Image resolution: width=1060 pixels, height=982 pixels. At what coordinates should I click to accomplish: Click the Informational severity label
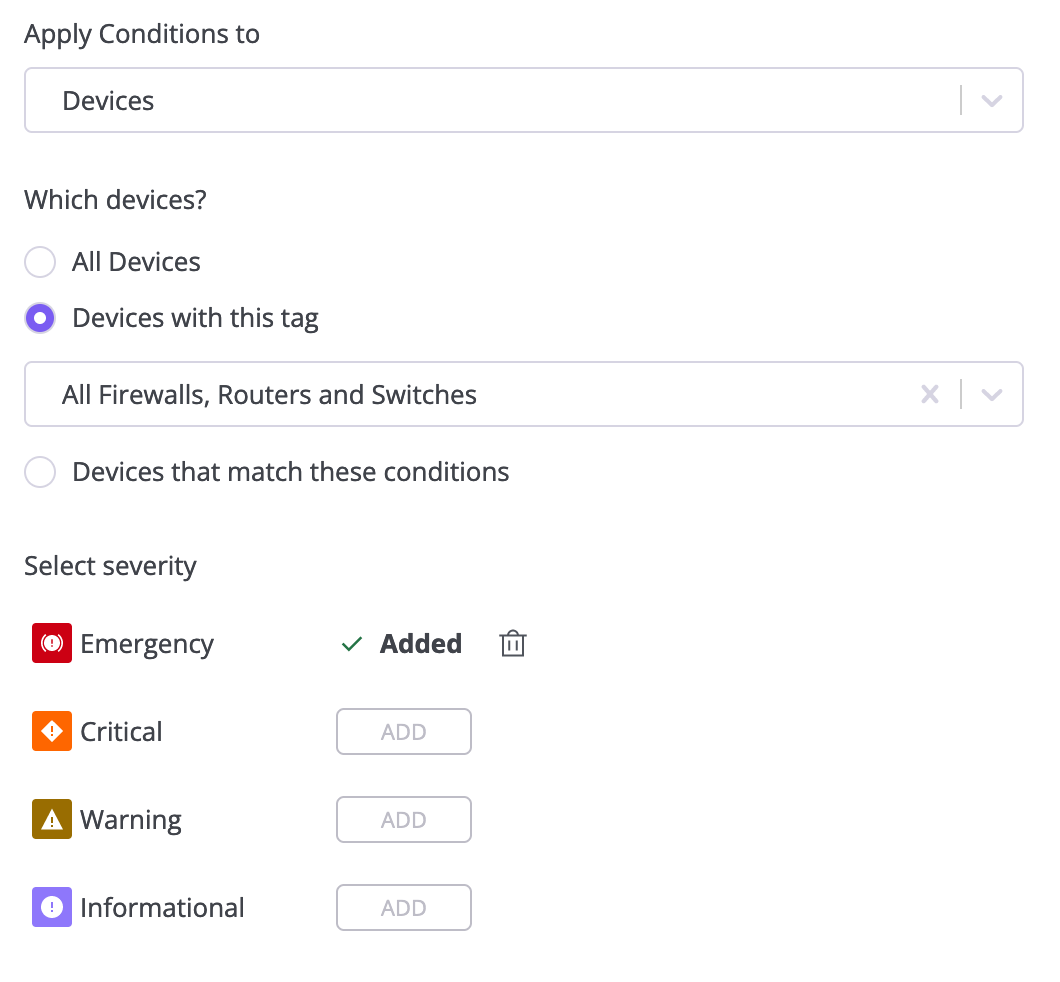pos(162,908)
